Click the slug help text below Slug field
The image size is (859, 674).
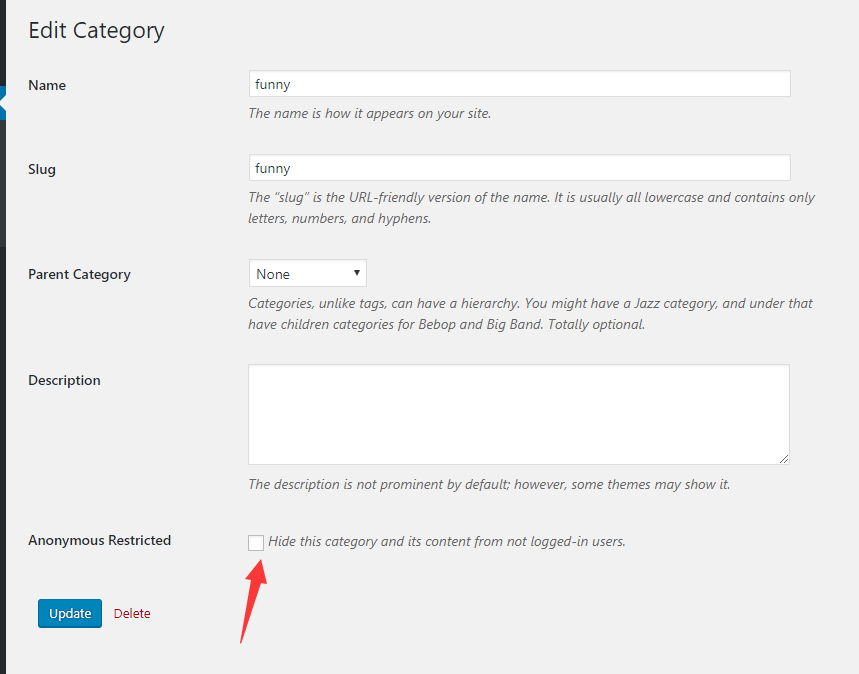(531, 208)
